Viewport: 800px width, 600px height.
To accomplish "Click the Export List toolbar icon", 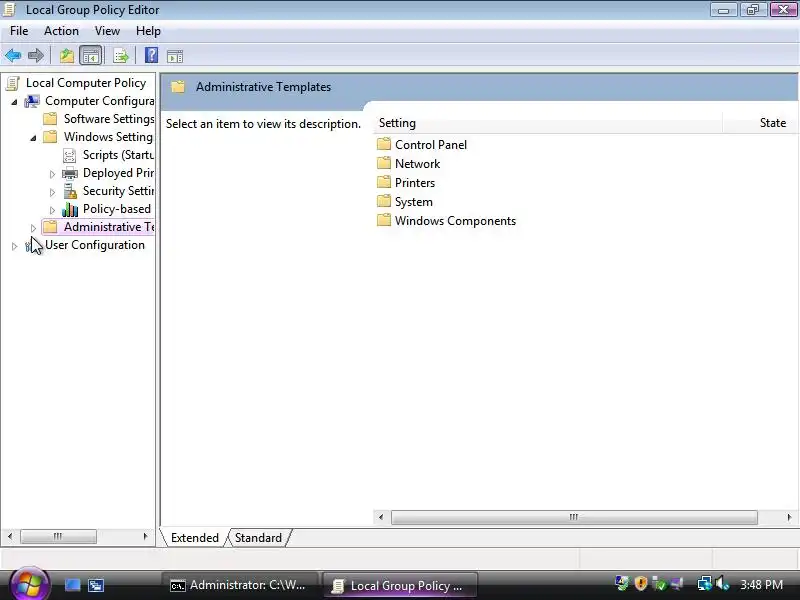I will [121, 56].
